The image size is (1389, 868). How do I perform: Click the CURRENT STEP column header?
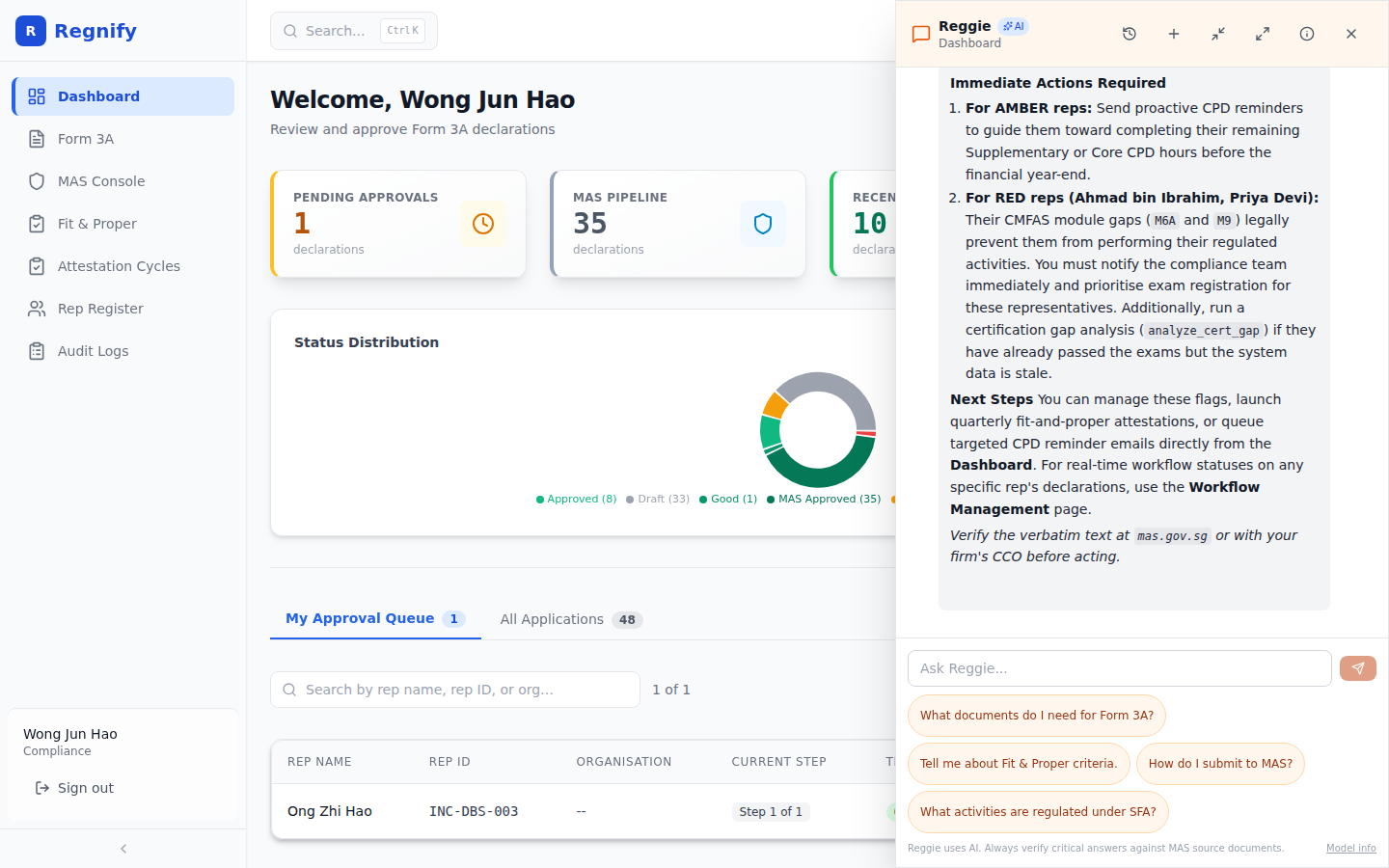(778, 762)
